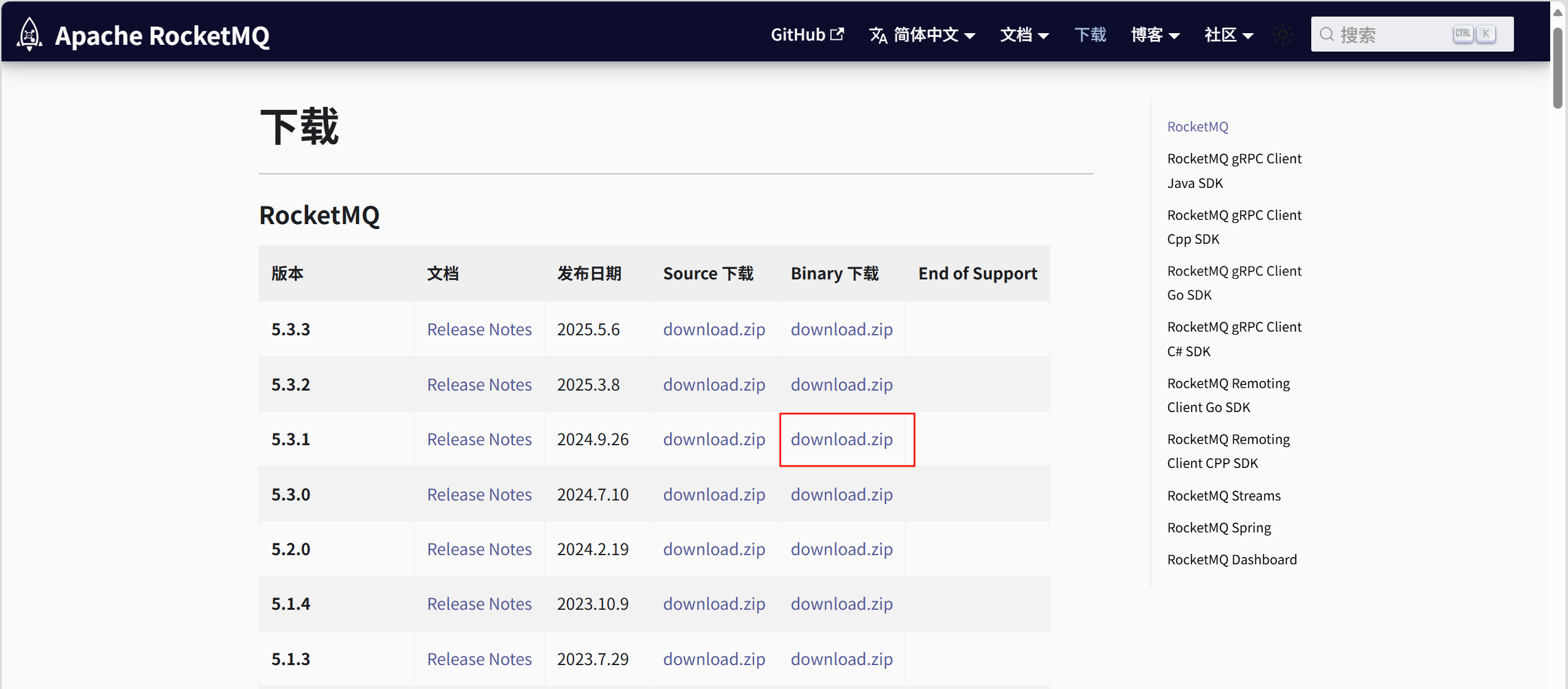Download the 5.3.1 binary zip
This screenshot has width=1568, height=689.
coord(841,439)
